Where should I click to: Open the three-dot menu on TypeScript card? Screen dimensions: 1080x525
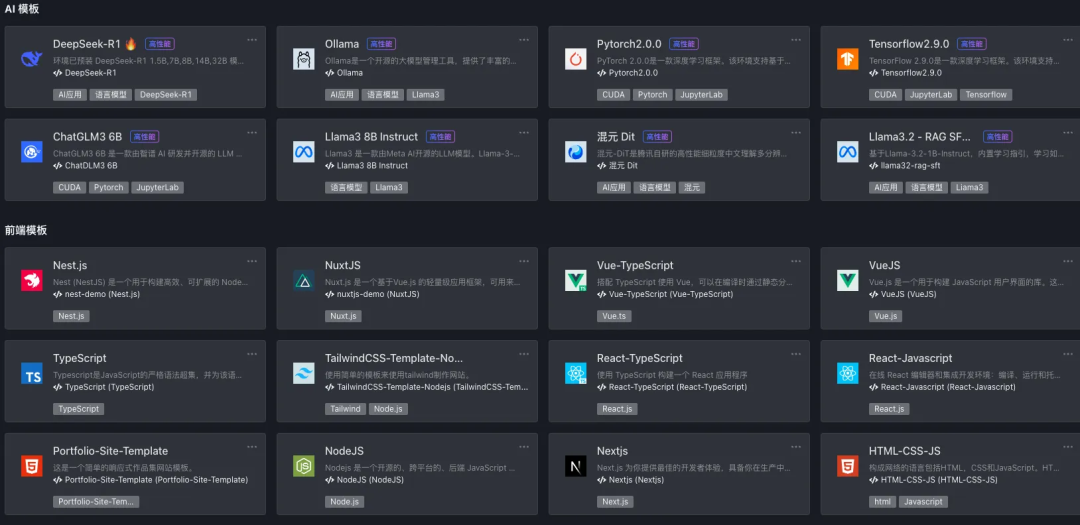[252, 353]
